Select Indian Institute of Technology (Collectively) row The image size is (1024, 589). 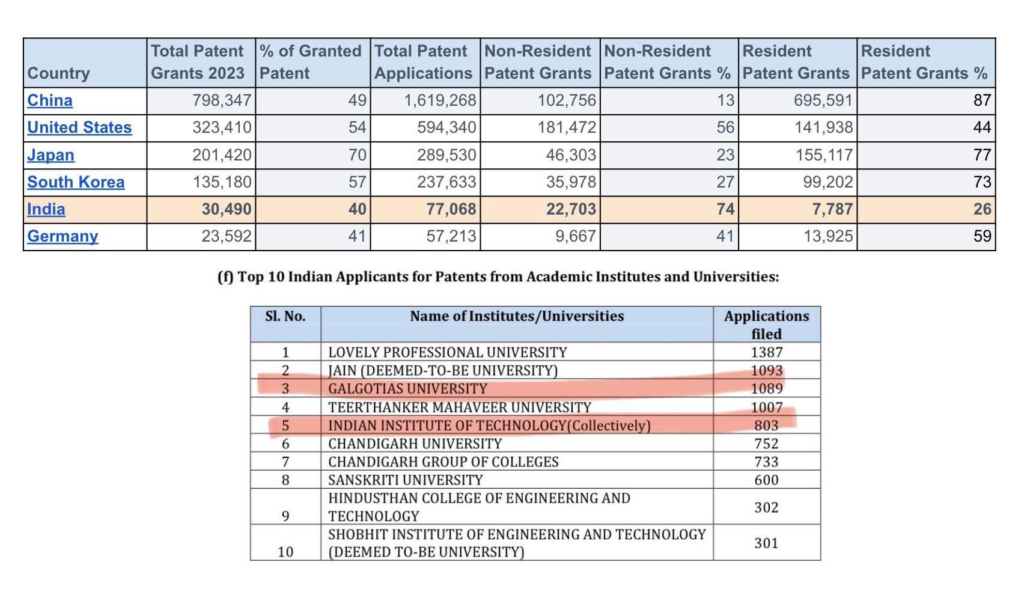point(489,425)
